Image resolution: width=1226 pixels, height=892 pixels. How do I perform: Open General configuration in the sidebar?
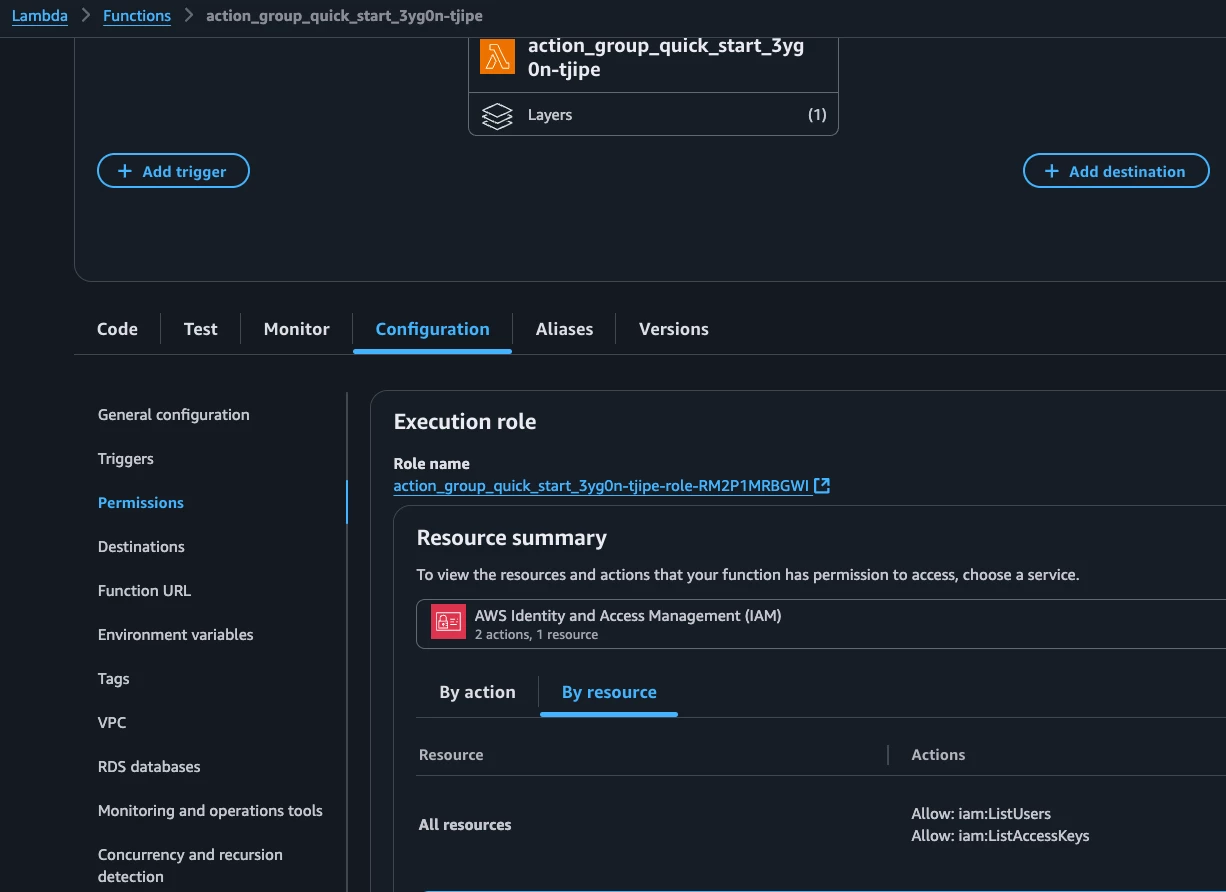174,415
